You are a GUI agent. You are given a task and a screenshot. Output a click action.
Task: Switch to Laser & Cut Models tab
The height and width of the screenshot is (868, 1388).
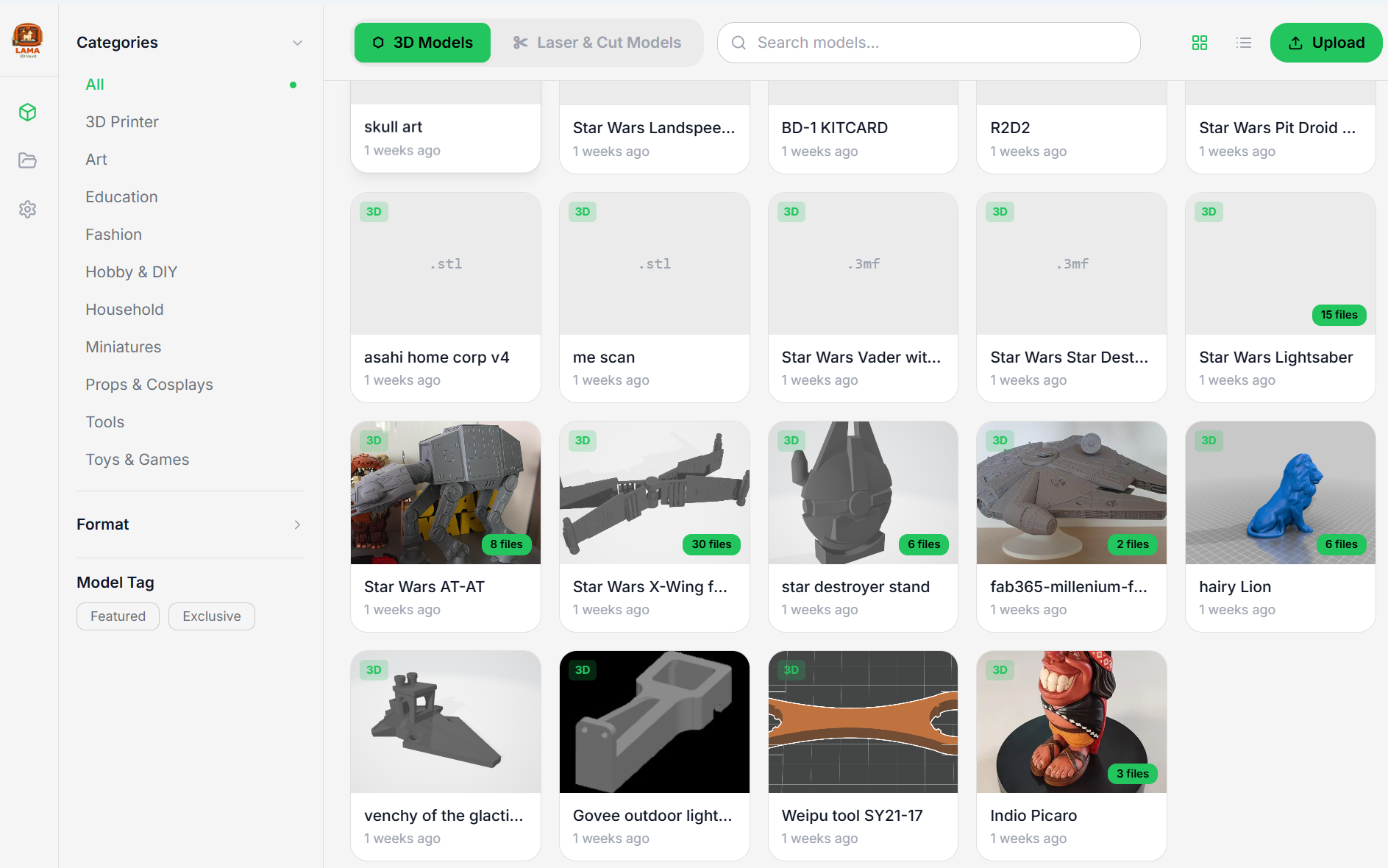597,43
